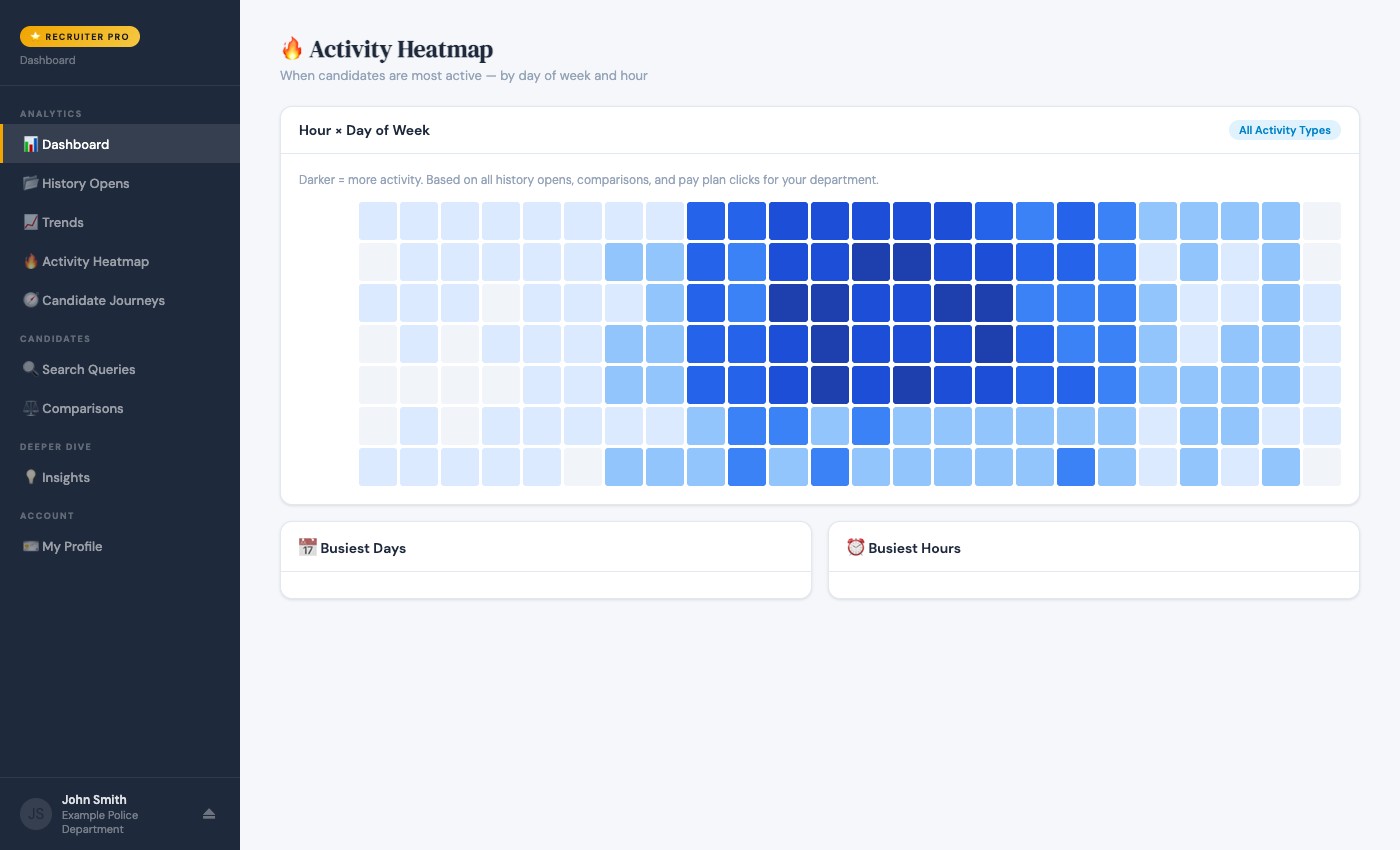Click the Busiest Hours alarm clock icon

point(855,547)
